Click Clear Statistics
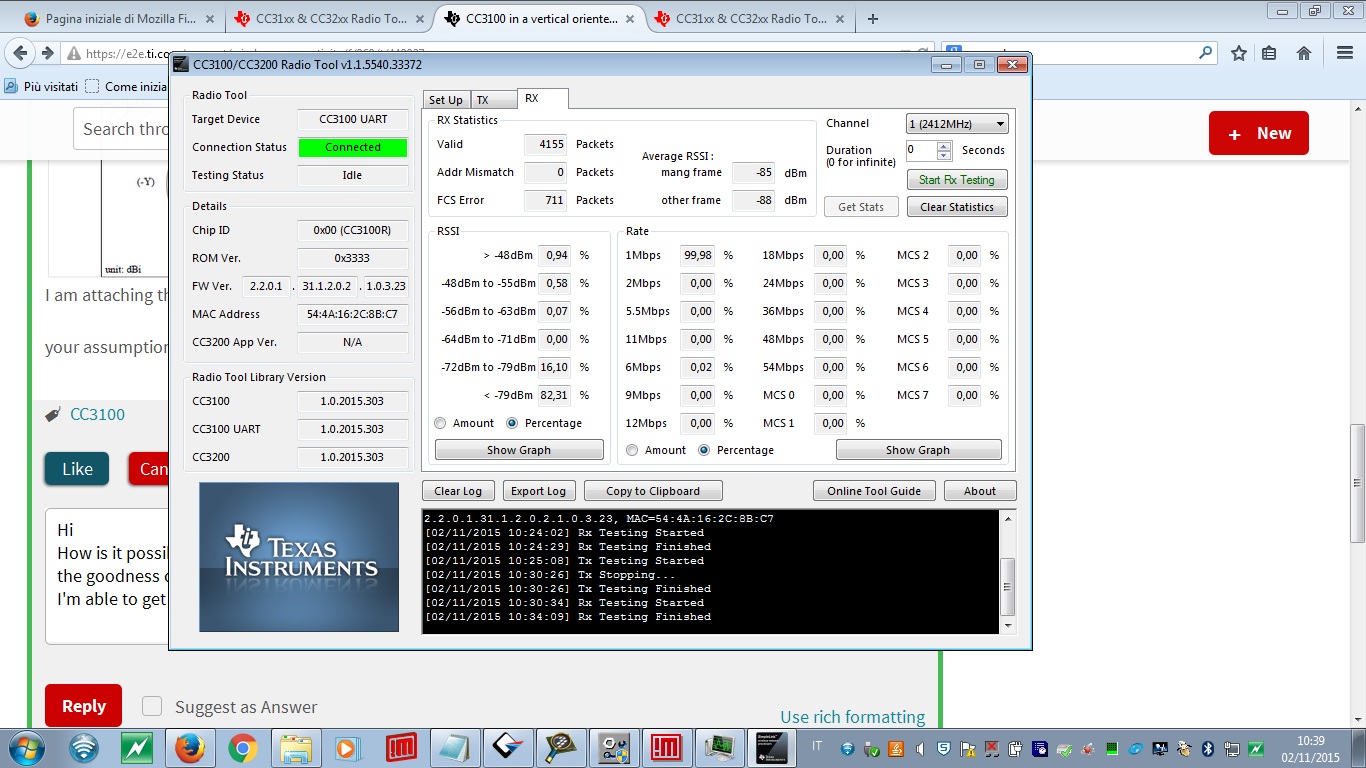This screenshot has height=768, width=1366. click(957, 207)
